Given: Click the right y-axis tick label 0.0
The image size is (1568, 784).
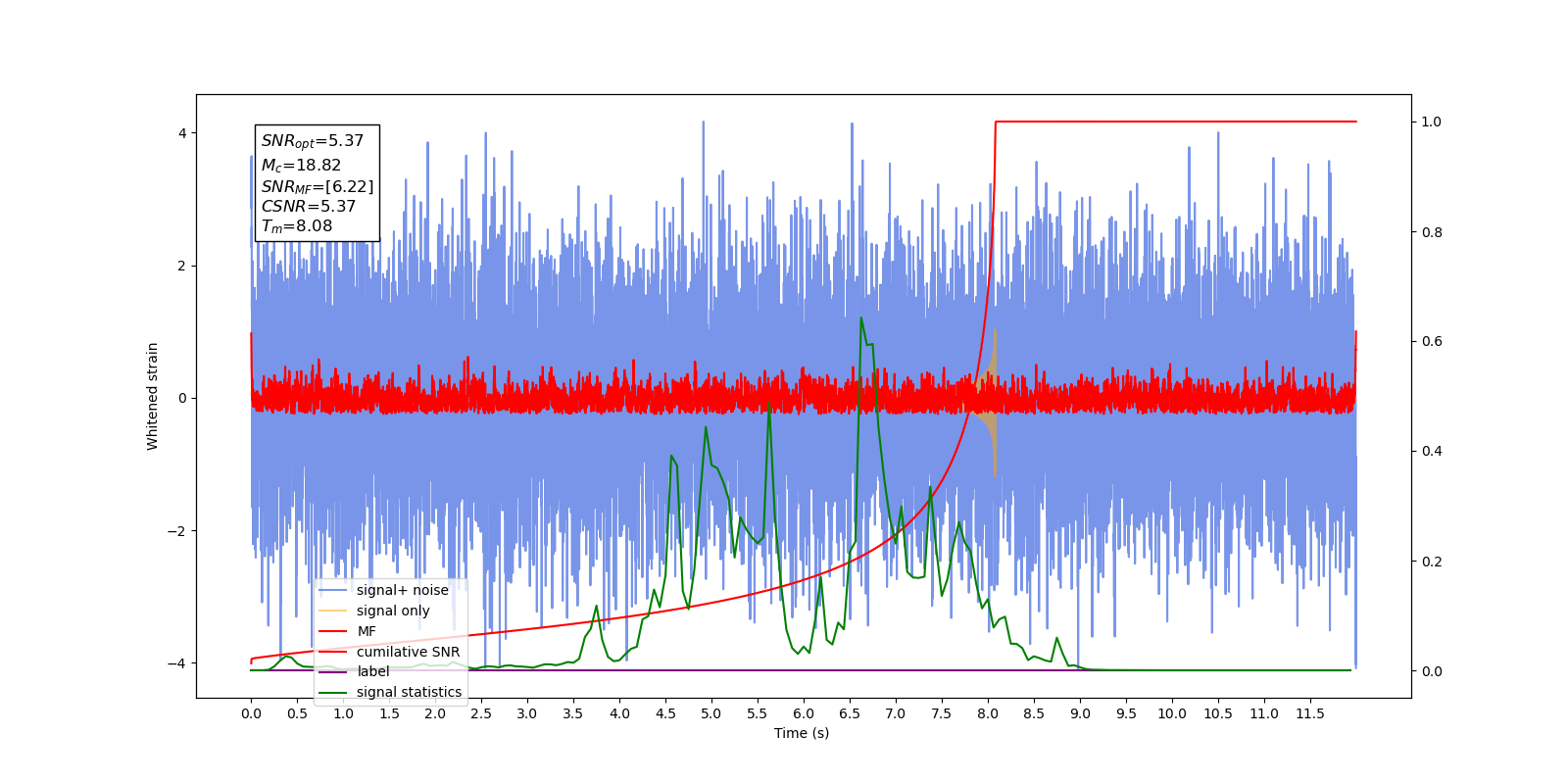Looking at the screenshot, I should [1431, 671].
